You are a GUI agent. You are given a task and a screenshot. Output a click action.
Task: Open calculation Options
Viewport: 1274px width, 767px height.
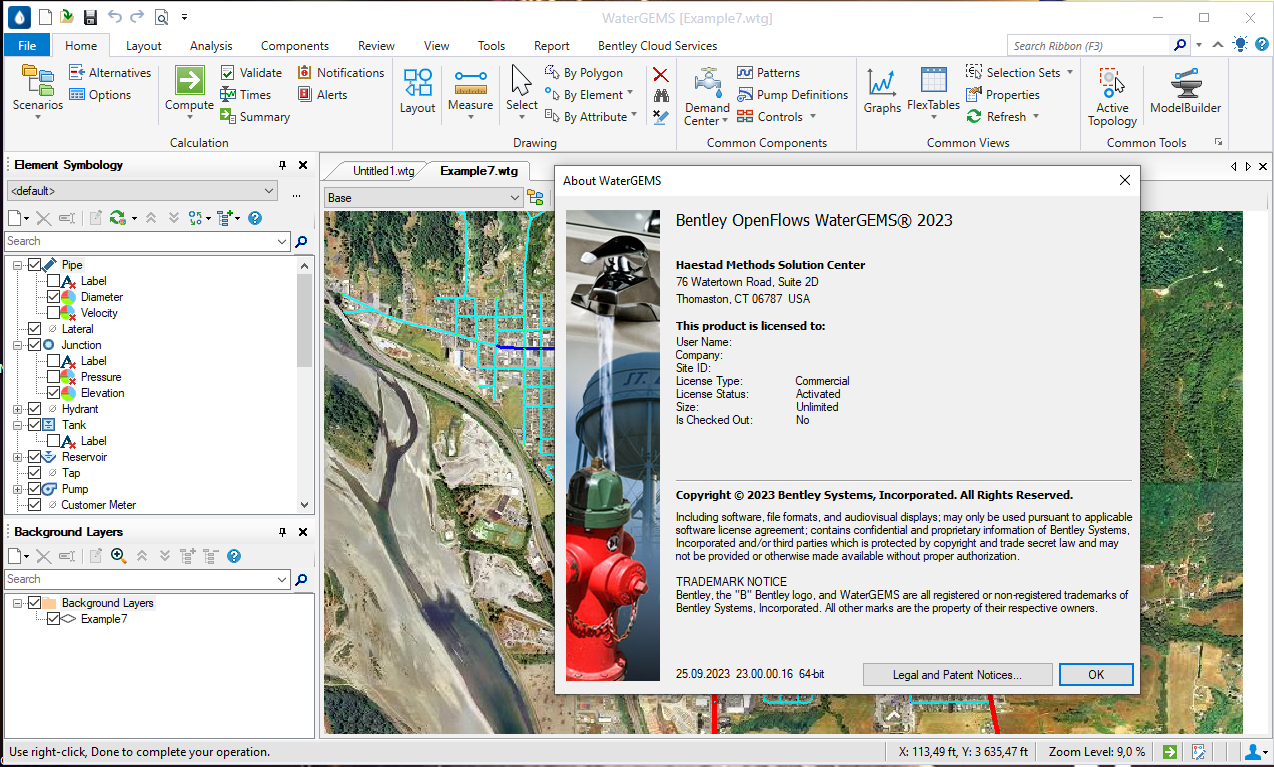(x=100, y=95)
